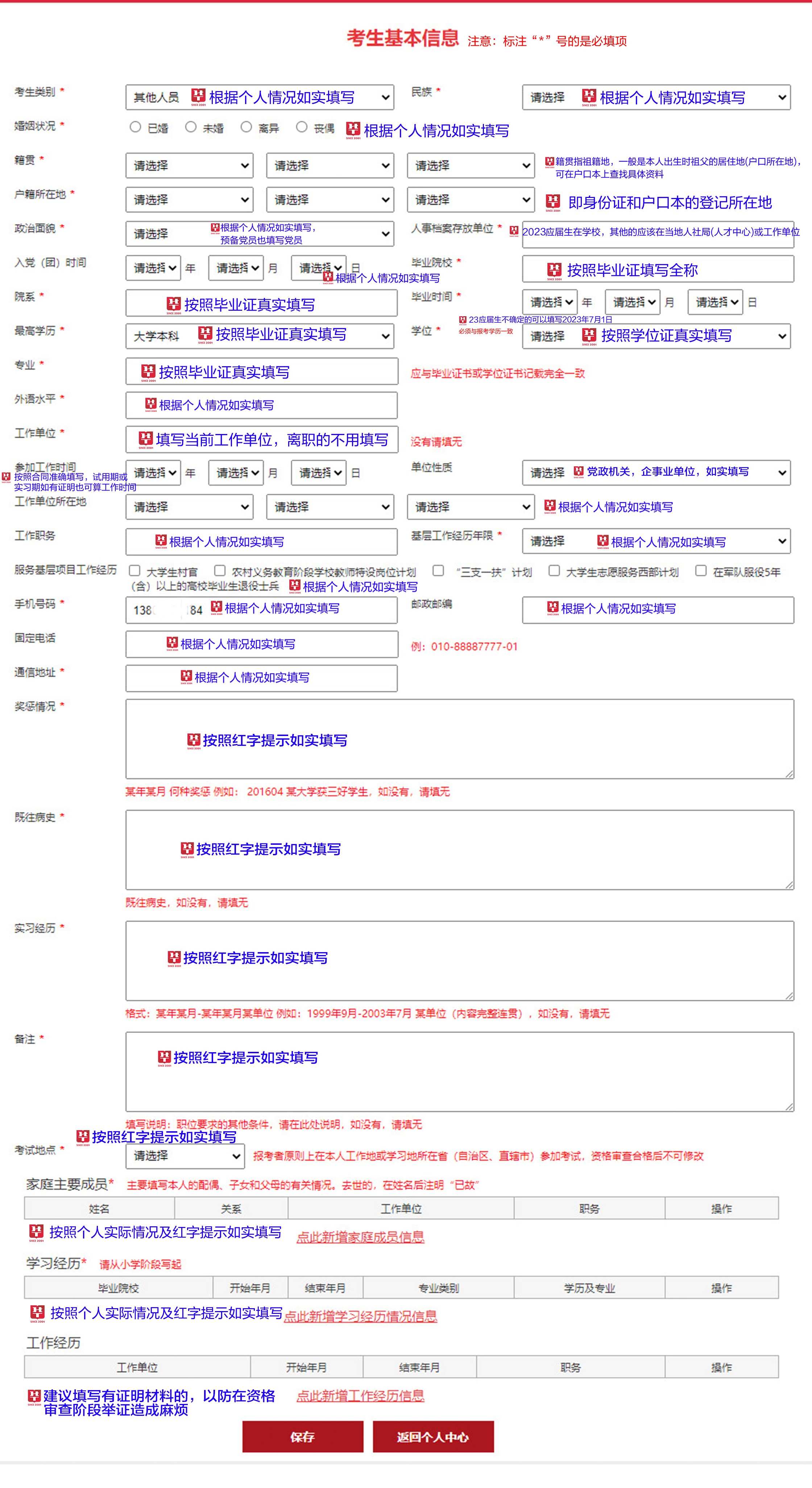Open 基层工作经历年限 dropdown
Image resolution: width=812 pixels, height=1488 pixels.
(x=656, y=541)
